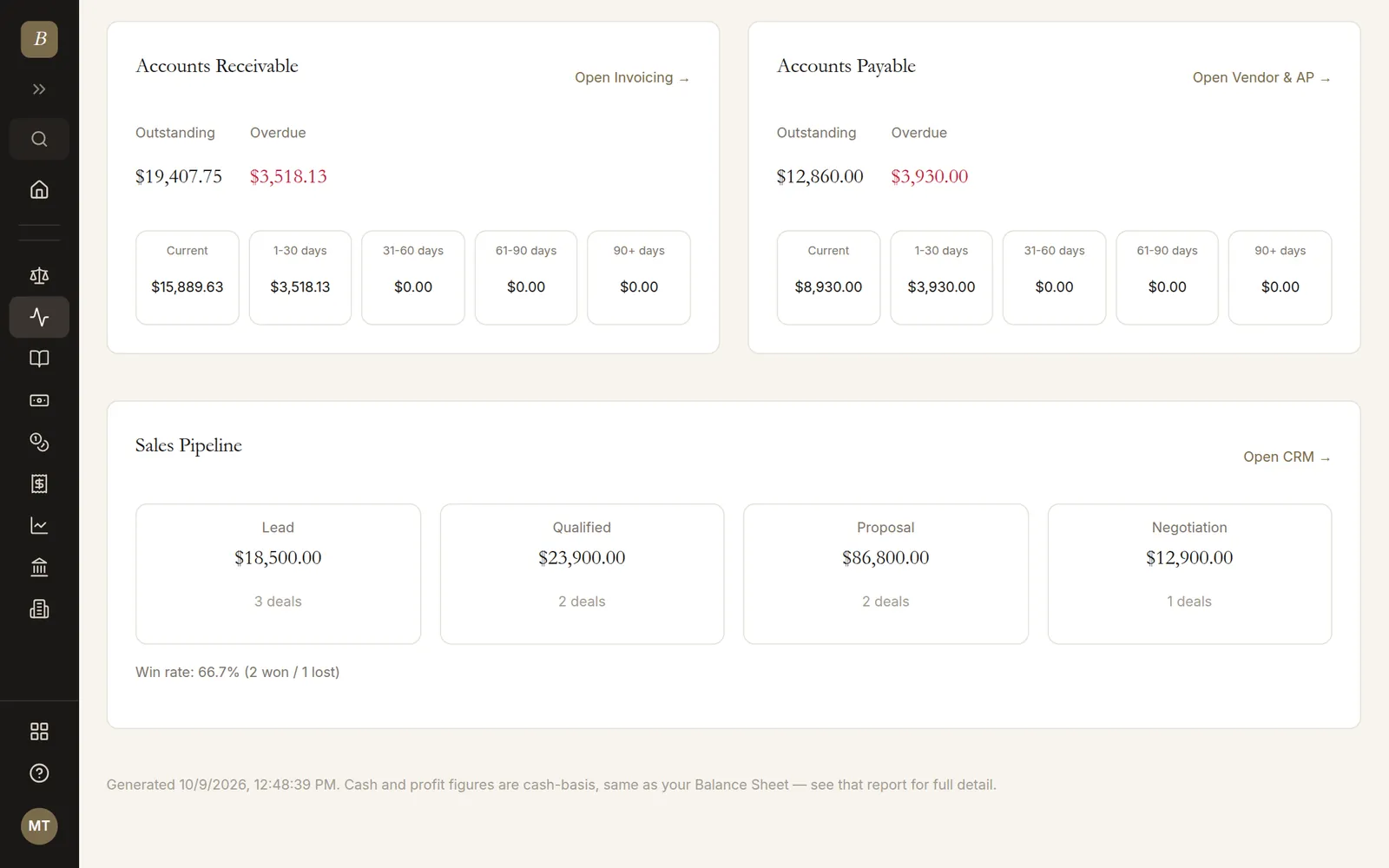Click the red overdue amount $3,930.00
The height and width of the screenshot is (868, 1389).
[929, 177]
